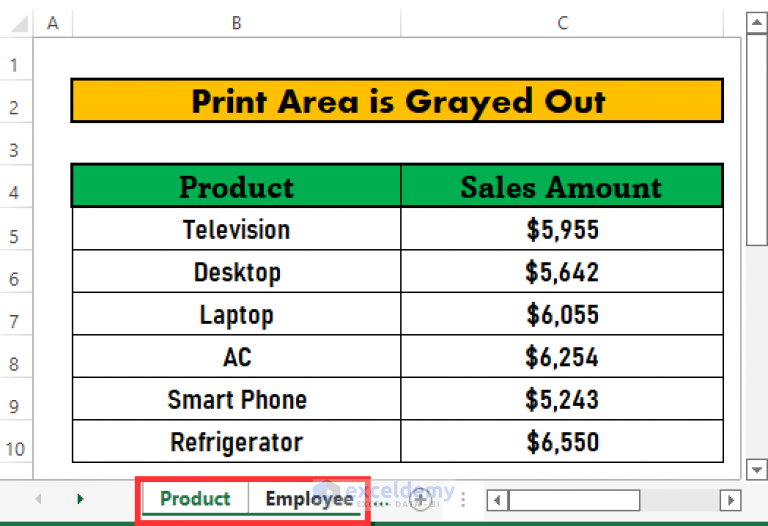
Task: Click previous sheet navigation arrow
Action: coord(38,499)
